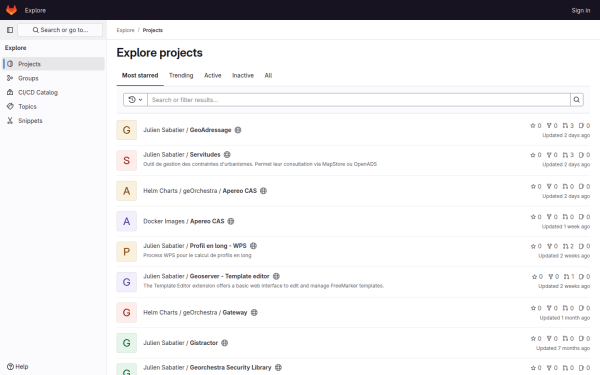
Task: Click the Help link at bottom
Action: coord(18,367)
